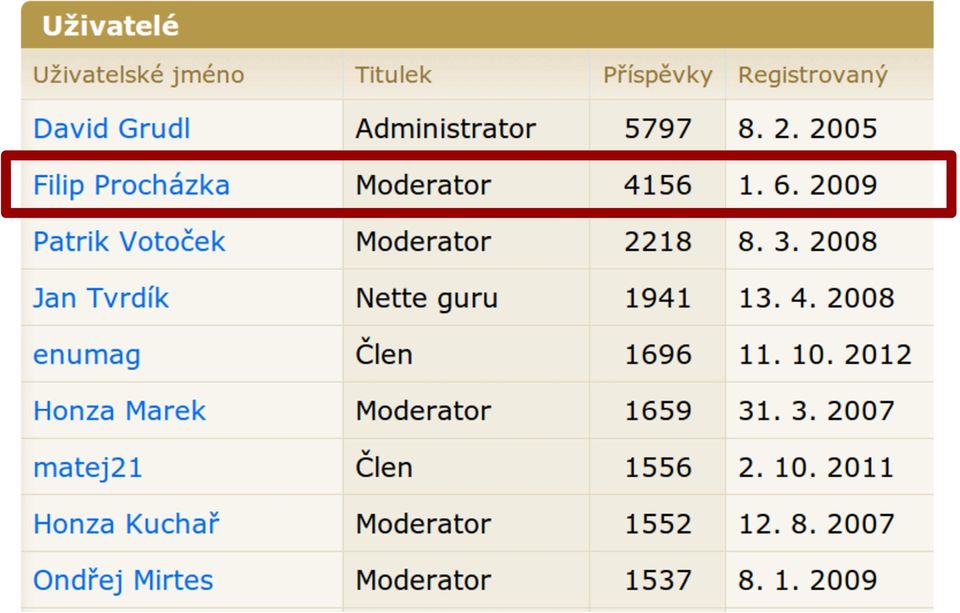Click the Příspěvky column header
Screen dimensions: 960x613
tap(658, 75)
